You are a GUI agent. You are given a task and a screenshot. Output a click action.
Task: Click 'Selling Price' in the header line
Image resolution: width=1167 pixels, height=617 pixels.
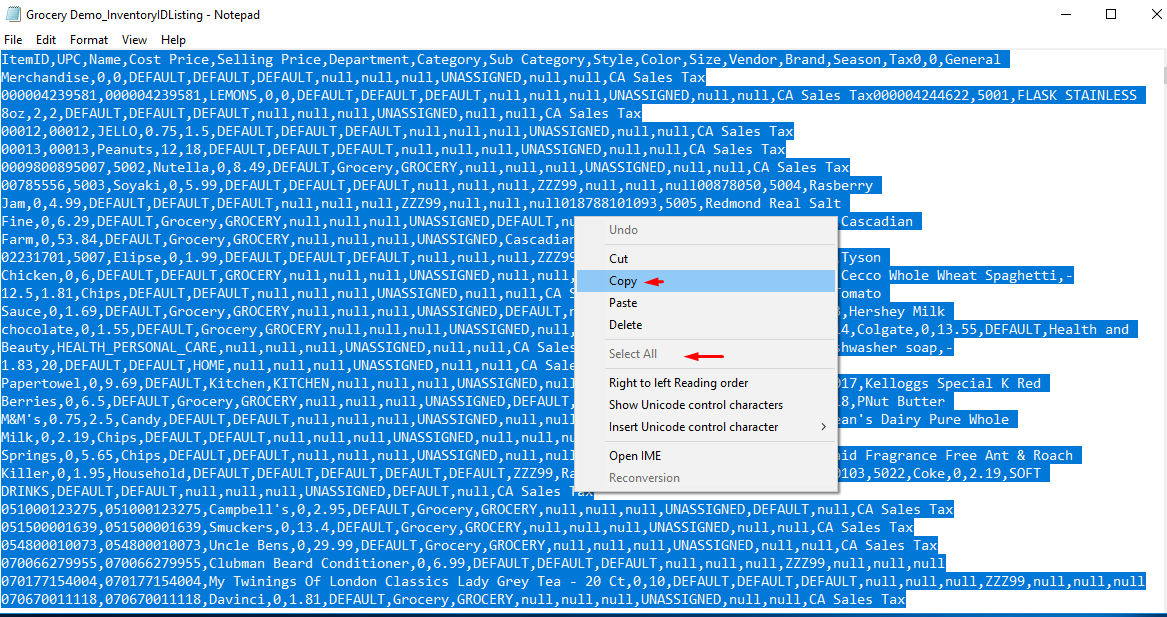pyautogui.click(x=269, y=60)
